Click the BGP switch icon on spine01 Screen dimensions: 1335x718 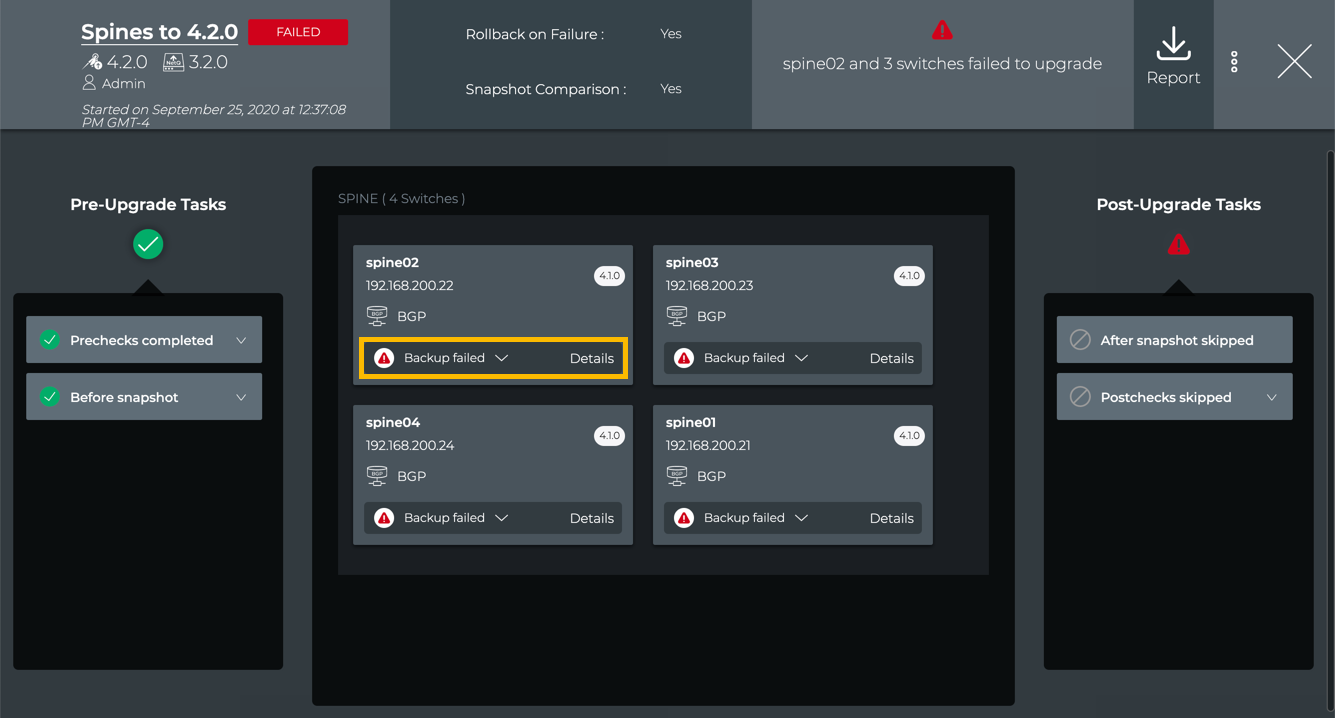(x=677, y=476)
